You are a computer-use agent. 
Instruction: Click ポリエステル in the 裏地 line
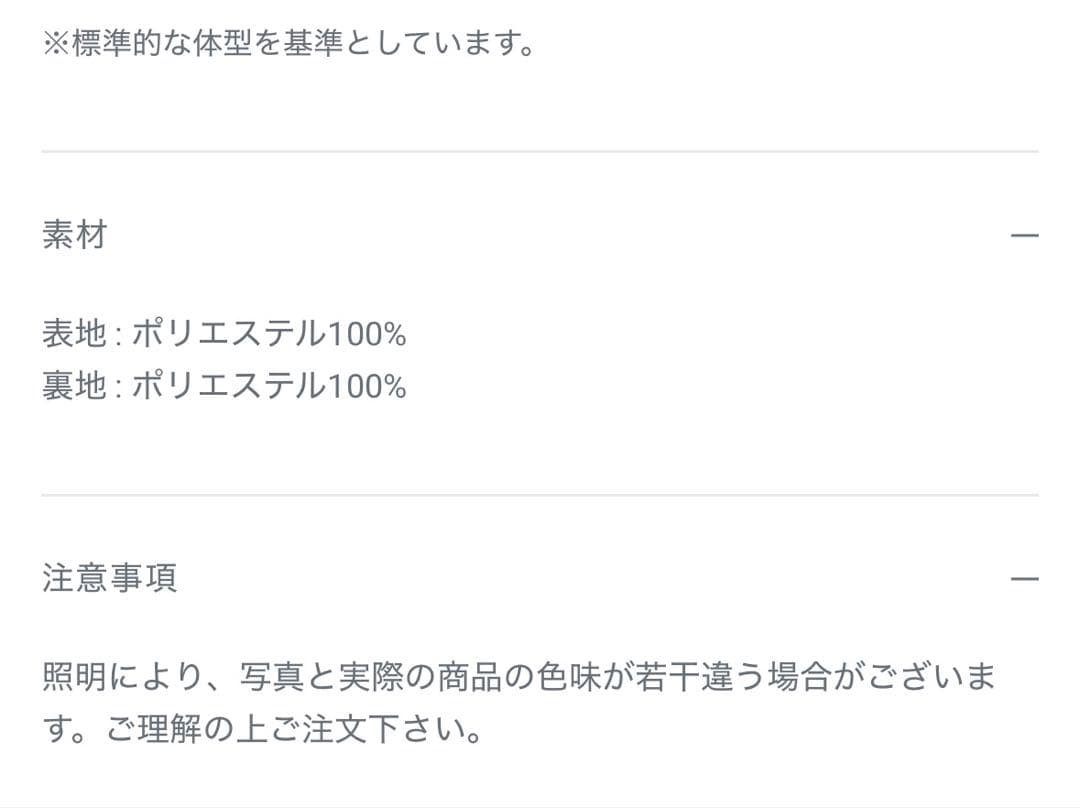[x=229, y=386]
